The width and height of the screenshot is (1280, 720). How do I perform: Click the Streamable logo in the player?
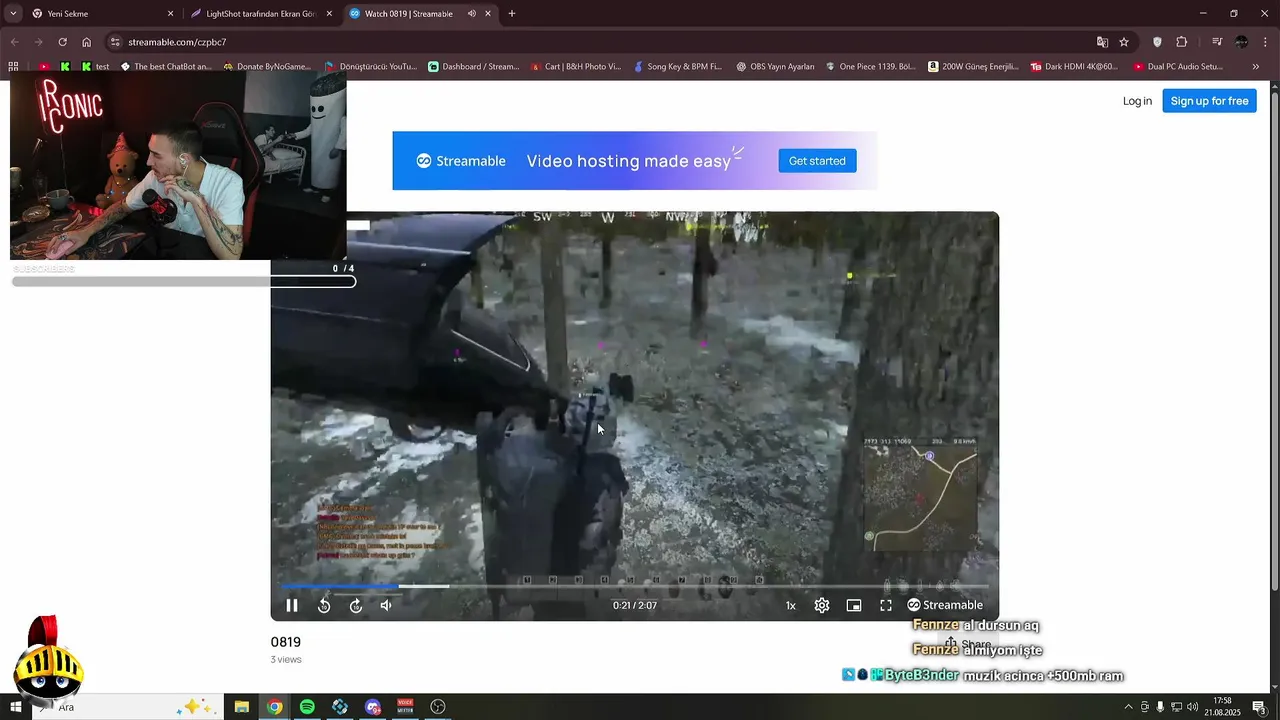(x=945, y=605)
